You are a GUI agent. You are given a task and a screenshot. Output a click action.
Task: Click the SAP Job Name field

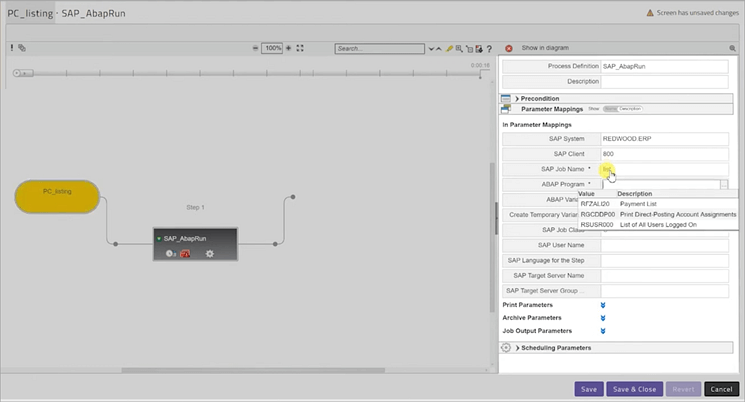[664, 169]
